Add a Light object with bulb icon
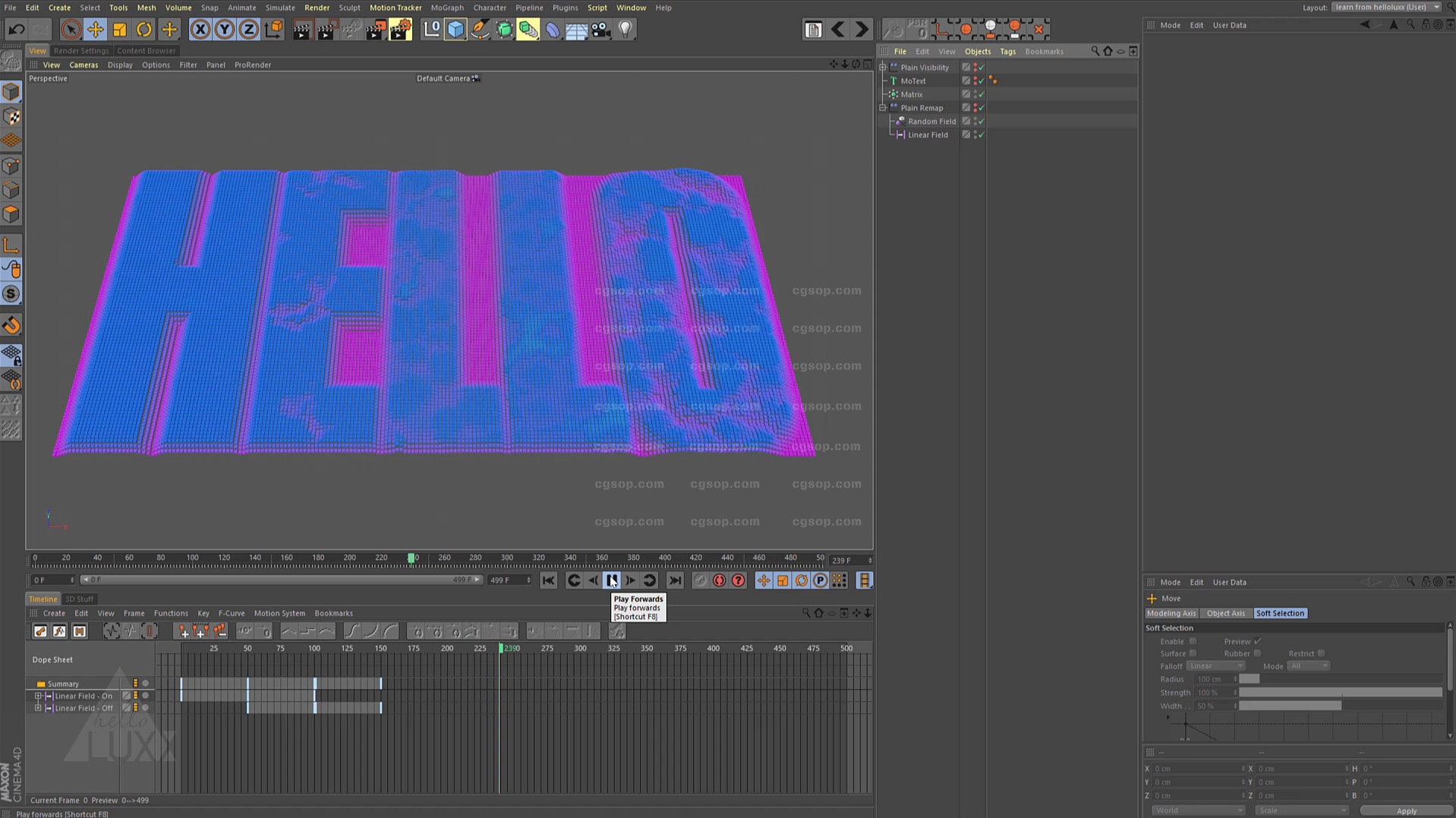Viewport: 1456px width, 818px height. click(625, 30)
